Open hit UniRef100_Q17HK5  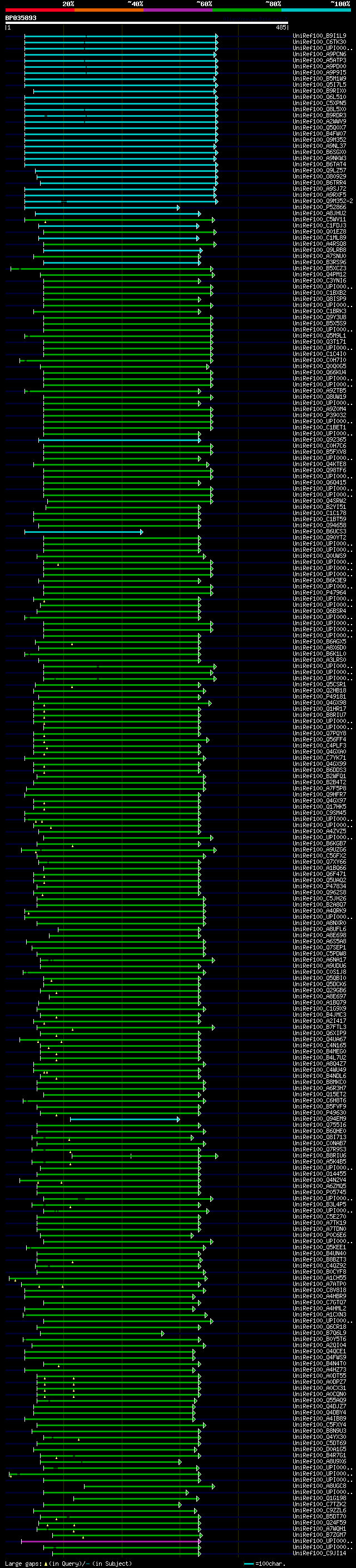(x=319, y=807)
